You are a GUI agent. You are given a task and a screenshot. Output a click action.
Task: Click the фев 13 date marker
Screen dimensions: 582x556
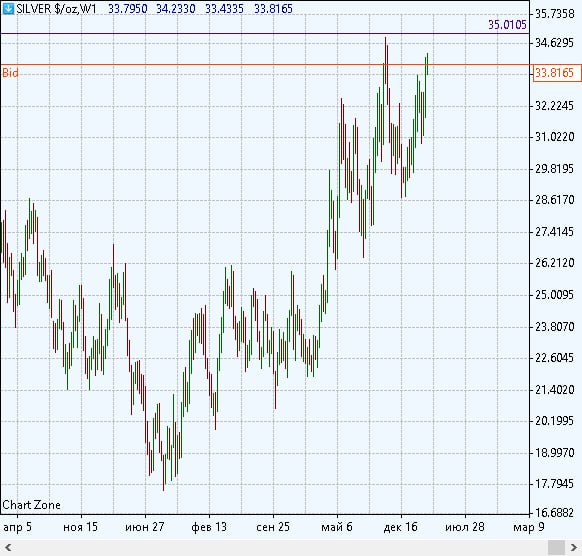click(x=209, y=527)
